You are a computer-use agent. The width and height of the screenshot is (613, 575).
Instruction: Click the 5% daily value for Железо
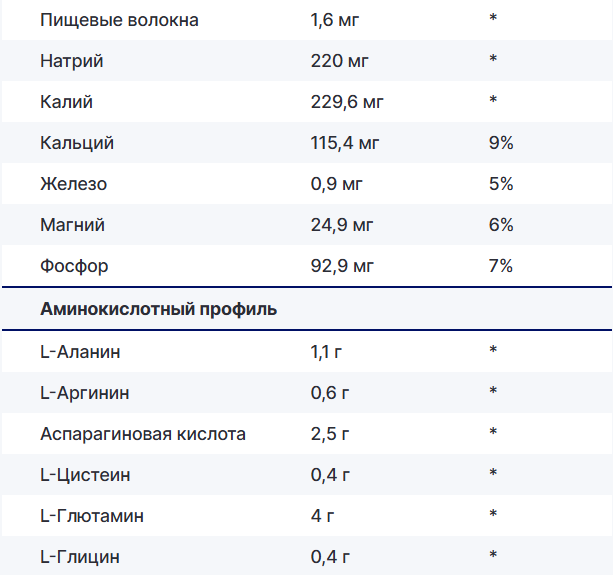pos(501,184)
